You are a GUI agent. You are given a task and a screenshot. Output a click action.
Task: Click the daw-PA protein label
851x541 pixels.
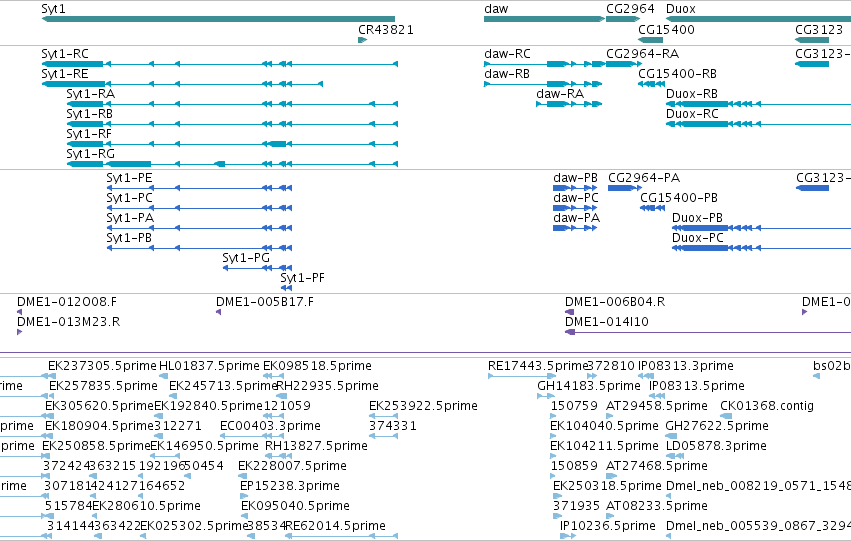pos(576,218)
